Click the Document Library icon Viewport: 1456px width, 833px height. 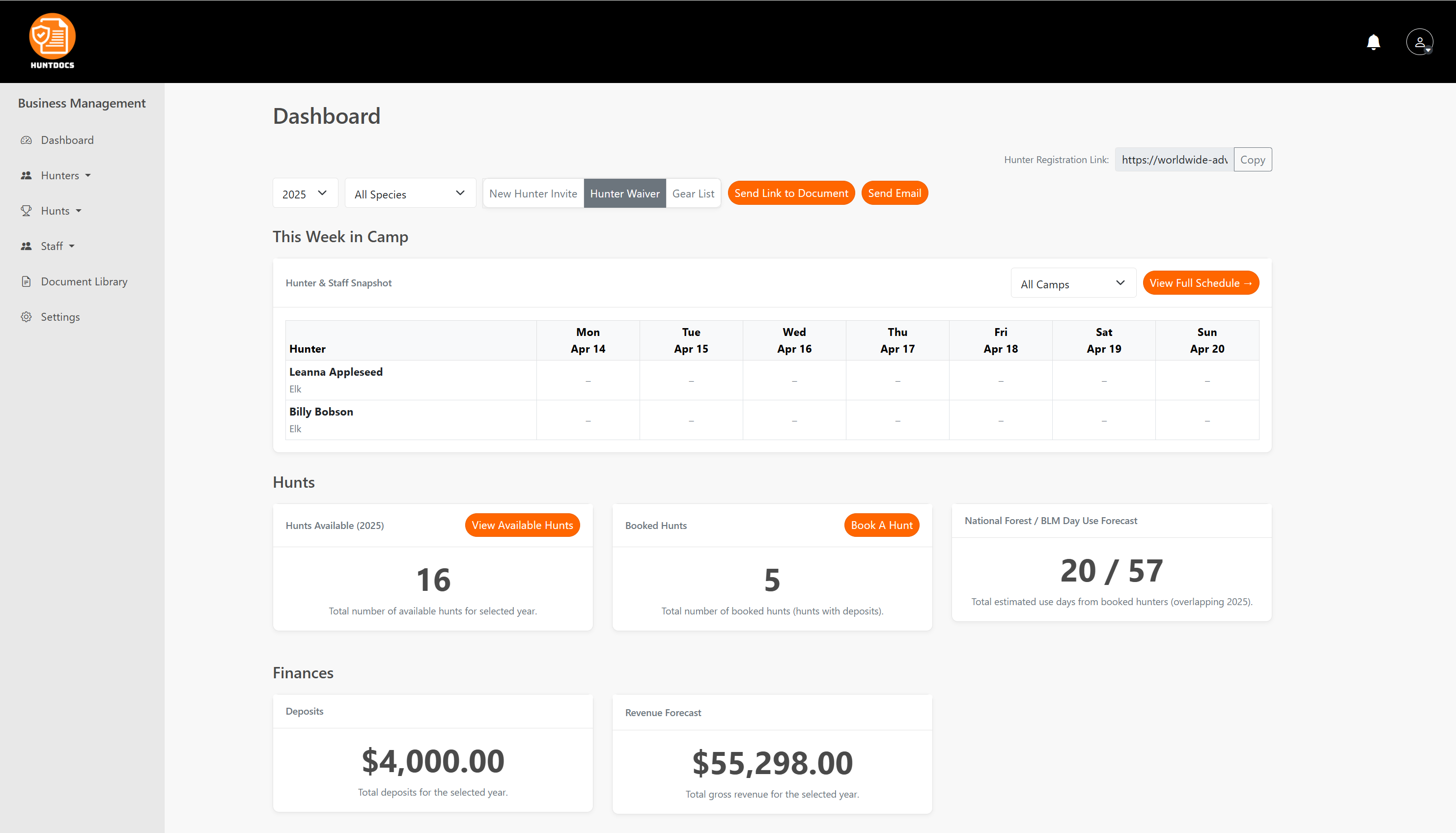click(27, 281)
